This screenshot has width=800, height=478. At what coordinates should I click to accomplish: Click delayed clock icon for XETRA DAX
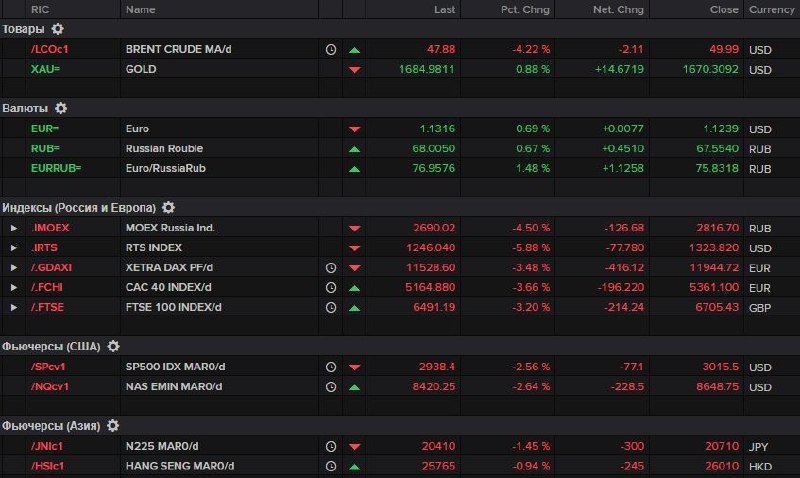click(x=331, y=267)
